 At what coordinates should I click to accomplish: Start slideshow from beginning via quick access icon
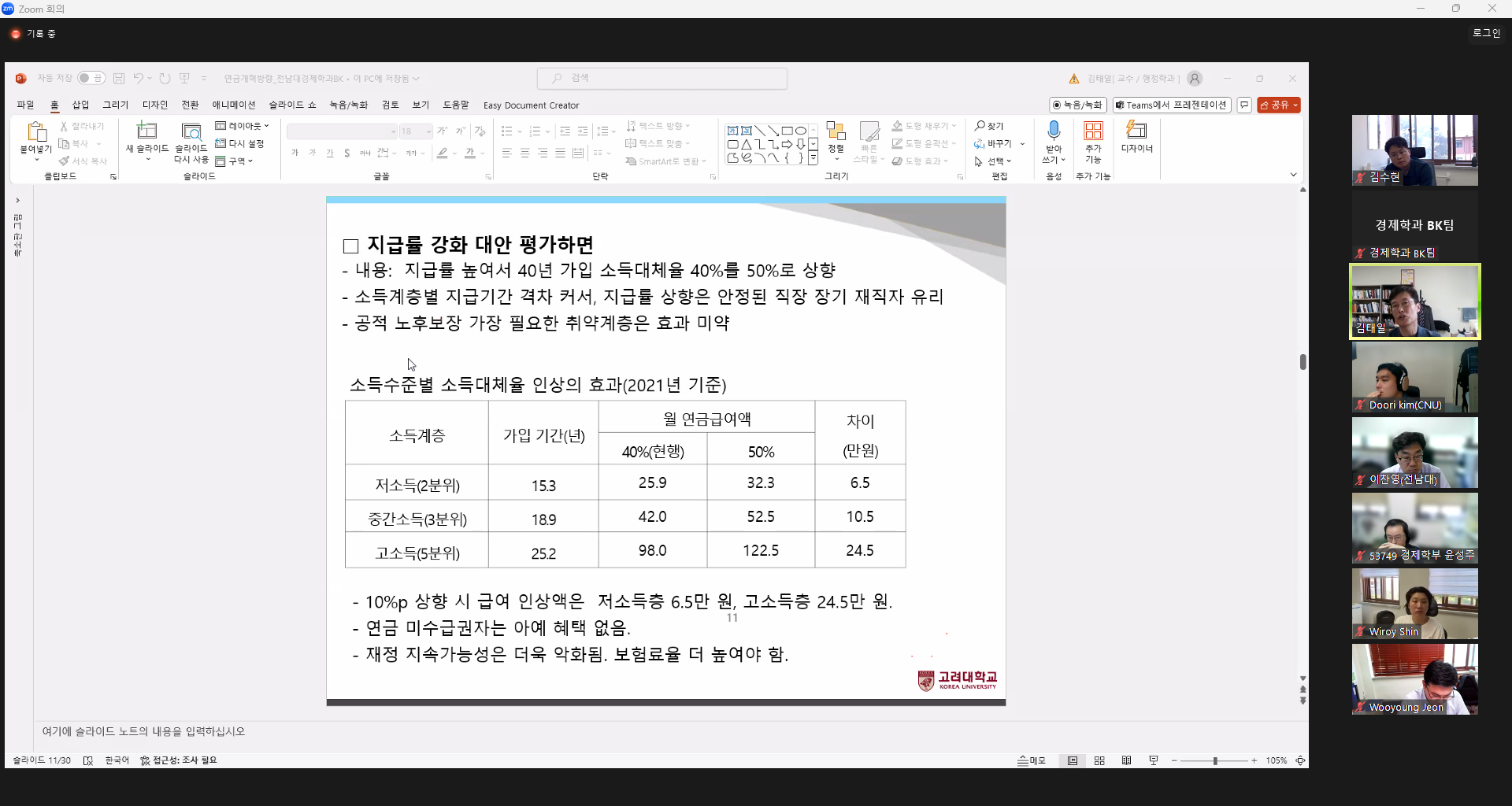click(x=185, y=79)
